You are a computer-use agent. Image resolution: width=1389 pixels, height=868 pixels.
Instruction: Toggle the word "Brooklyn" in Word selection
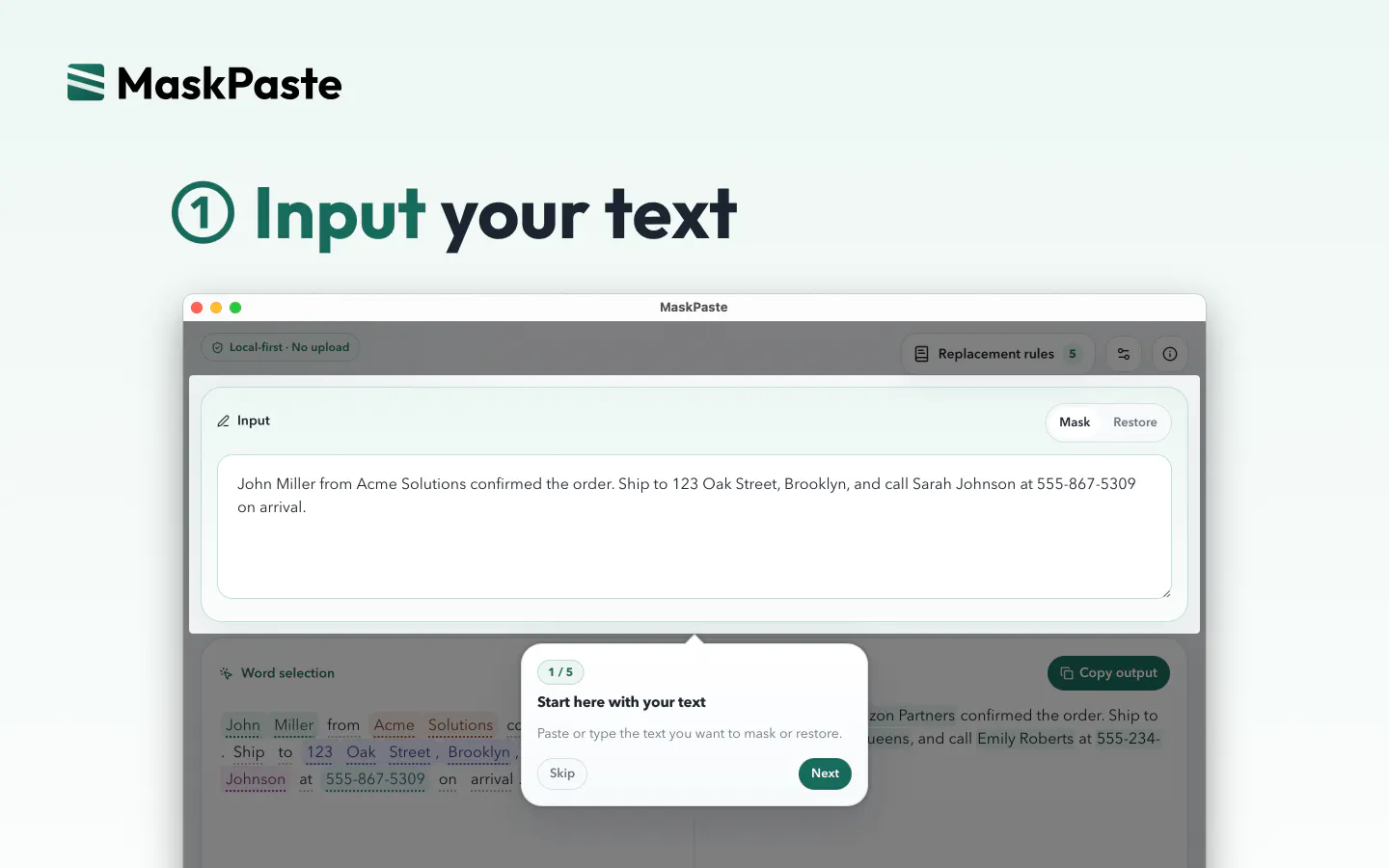click(478, 752)
